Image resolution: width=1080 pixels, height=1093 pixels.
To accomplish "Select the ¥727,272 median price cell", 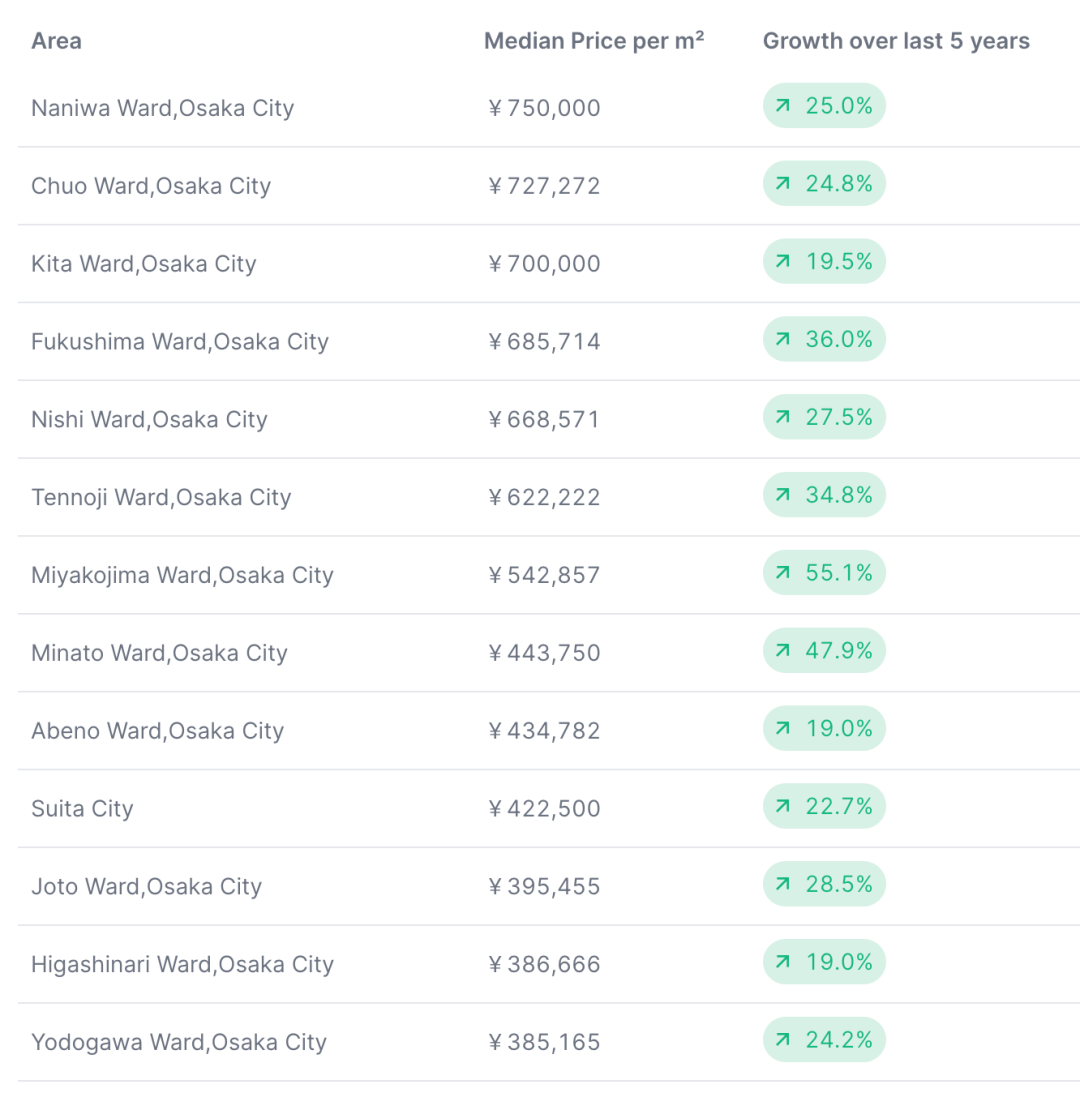I will (x=544, y=186).
